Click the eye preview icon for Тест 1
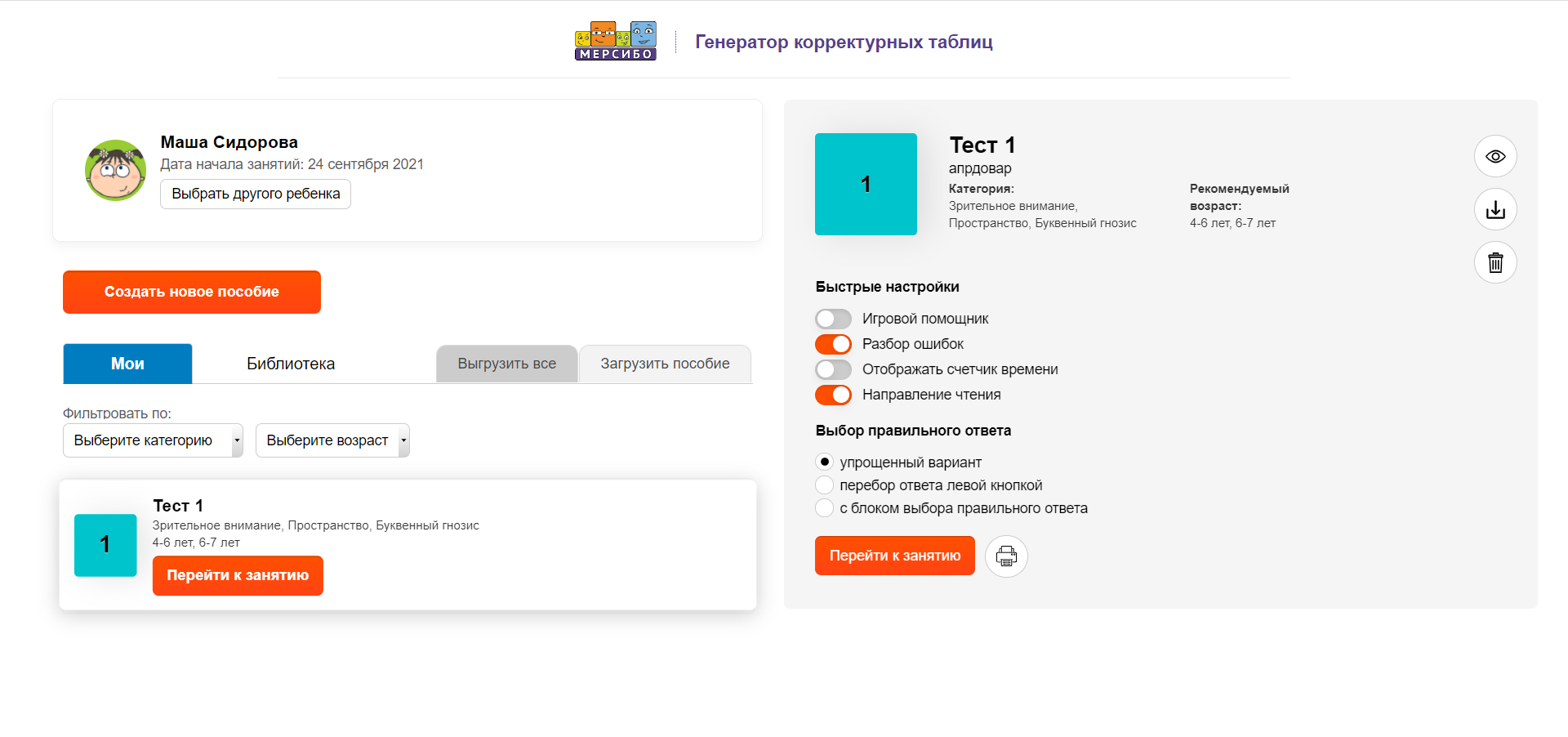Screen dimensions: 1568x737 coord(1494,156)
